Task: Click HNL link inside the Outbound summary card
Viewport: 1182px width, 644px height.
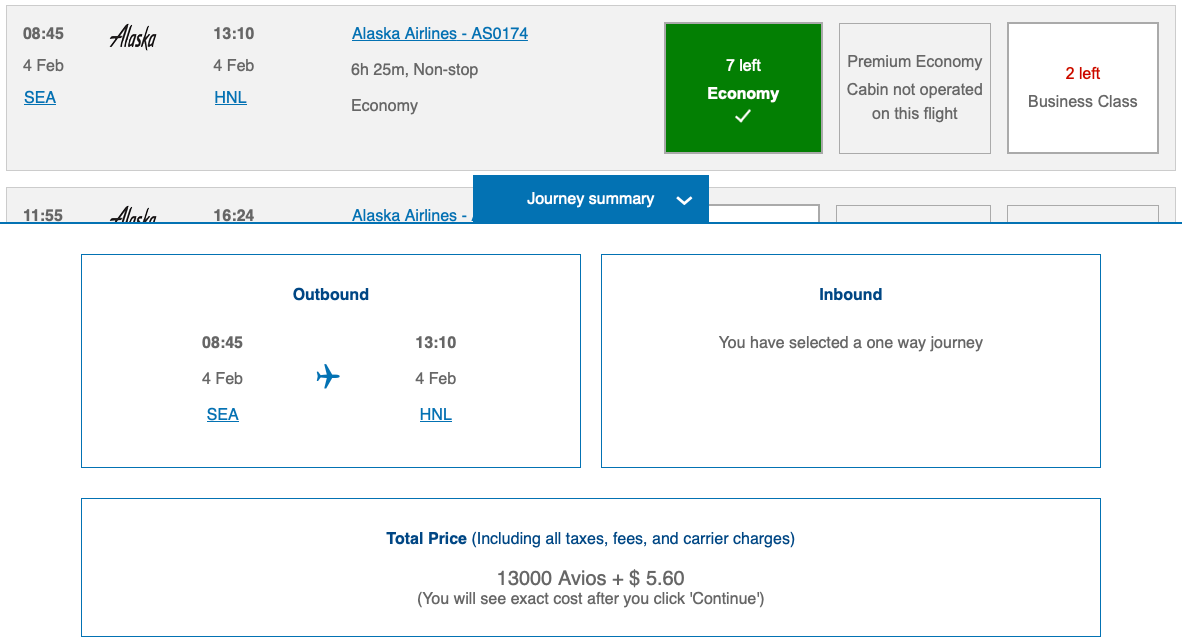Action: (435, 413)
